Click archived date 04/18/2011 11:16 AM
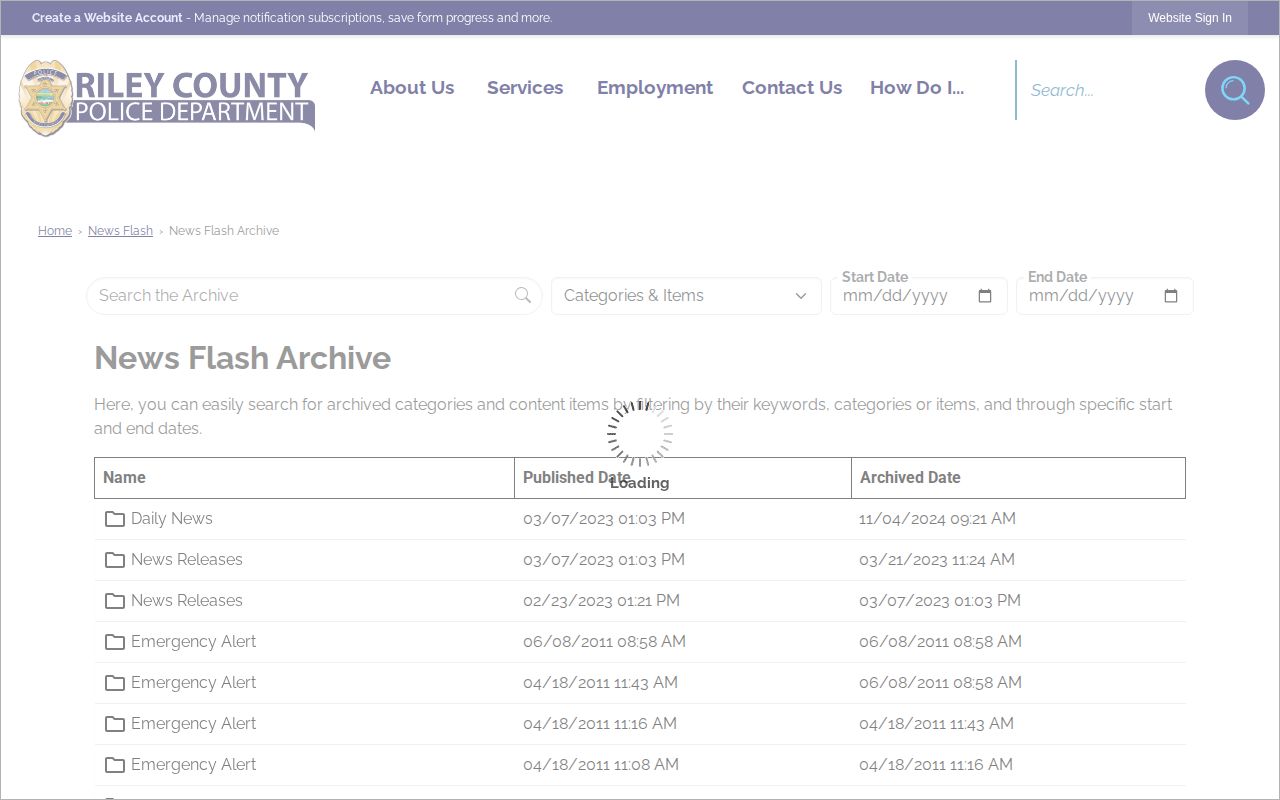The height and width of the screenshot is (800, 1280). 936,765
